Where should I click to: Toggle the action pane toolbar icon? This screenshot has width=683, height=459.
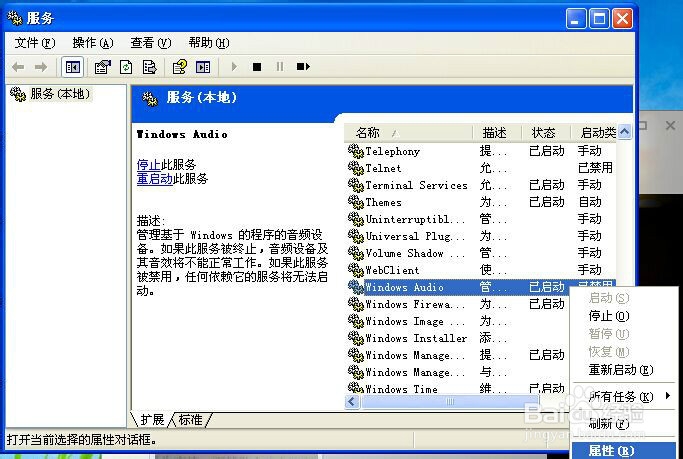[203, 67]
